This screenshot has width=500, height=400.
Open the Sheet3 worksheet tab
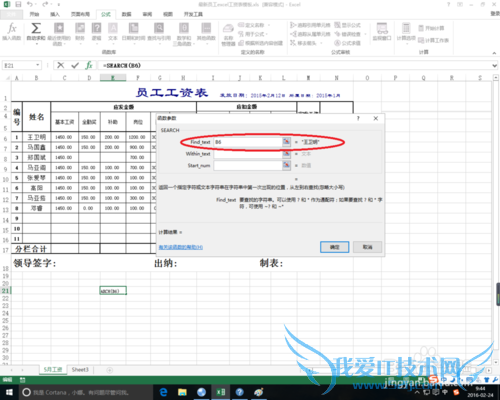80,370
